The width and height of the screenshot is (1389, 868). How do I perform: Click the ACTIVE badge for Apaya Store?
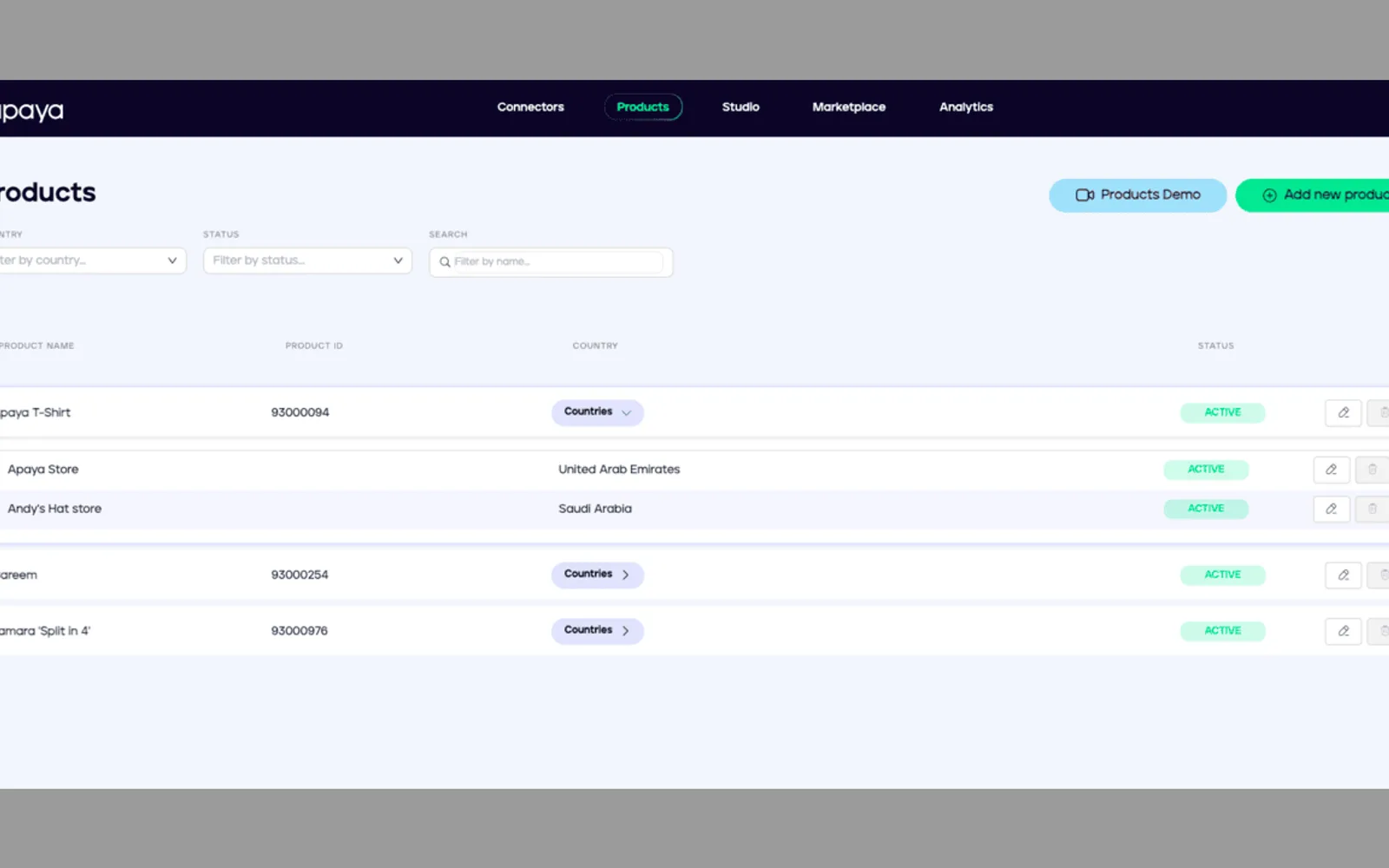tap(1206, 470)
